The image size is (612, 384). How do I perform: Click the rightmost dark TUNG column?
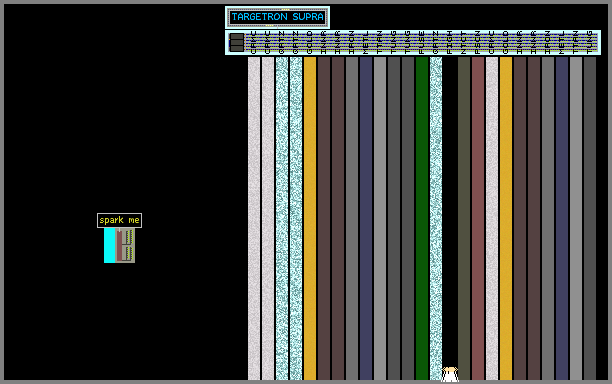[590, 218]
